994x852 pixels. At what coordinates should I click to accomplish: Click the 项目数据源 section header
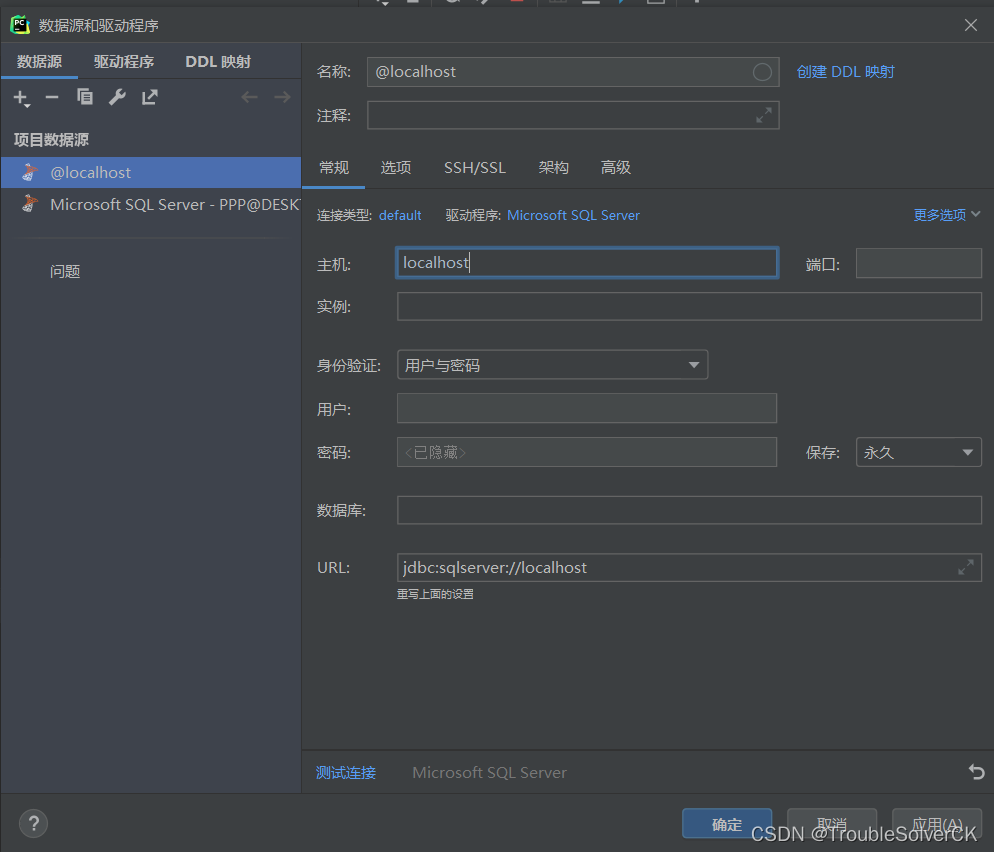[x=51, y=139]
